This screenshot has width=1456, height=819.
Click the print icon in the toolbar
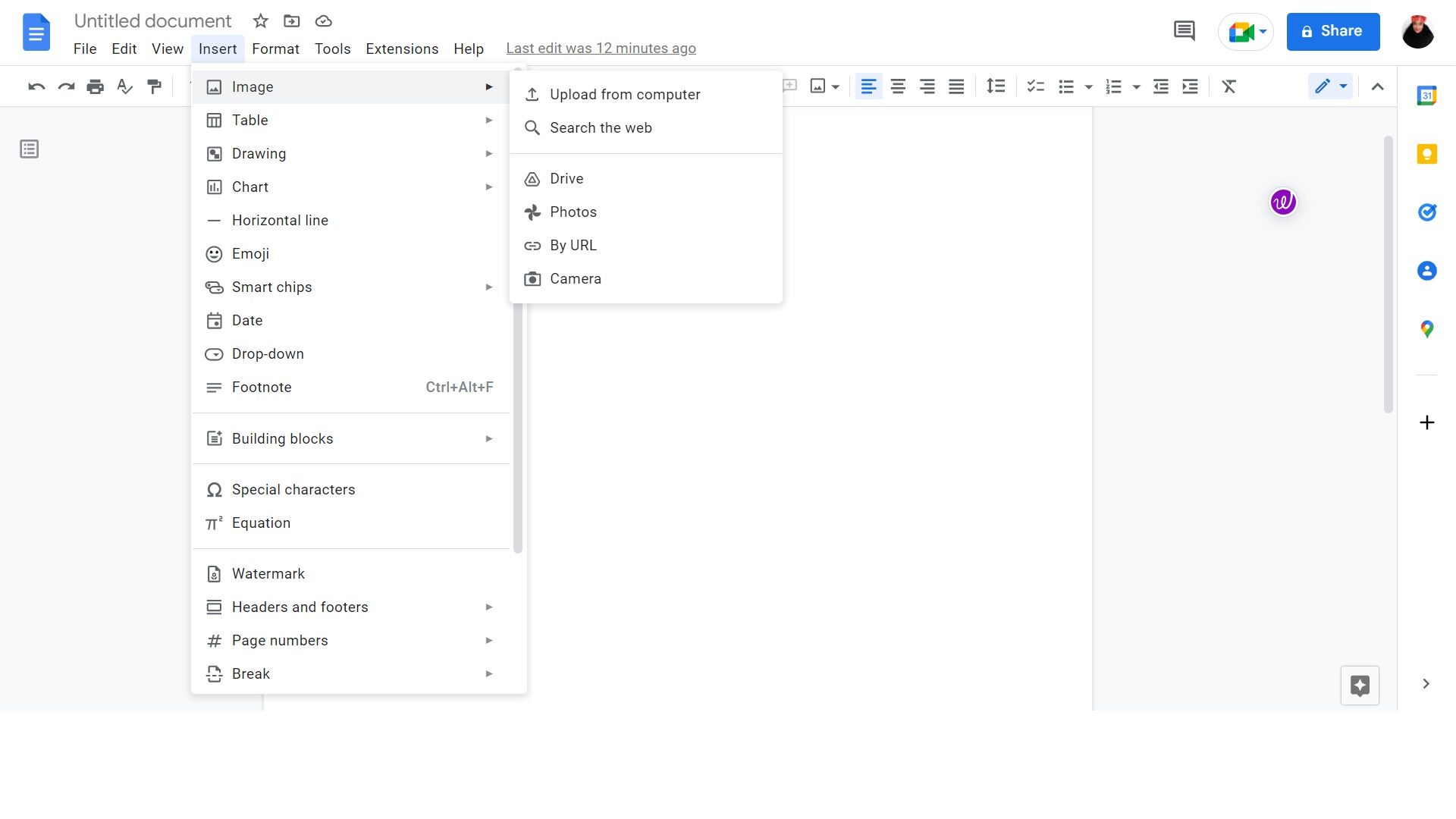[x=95, y=86]
